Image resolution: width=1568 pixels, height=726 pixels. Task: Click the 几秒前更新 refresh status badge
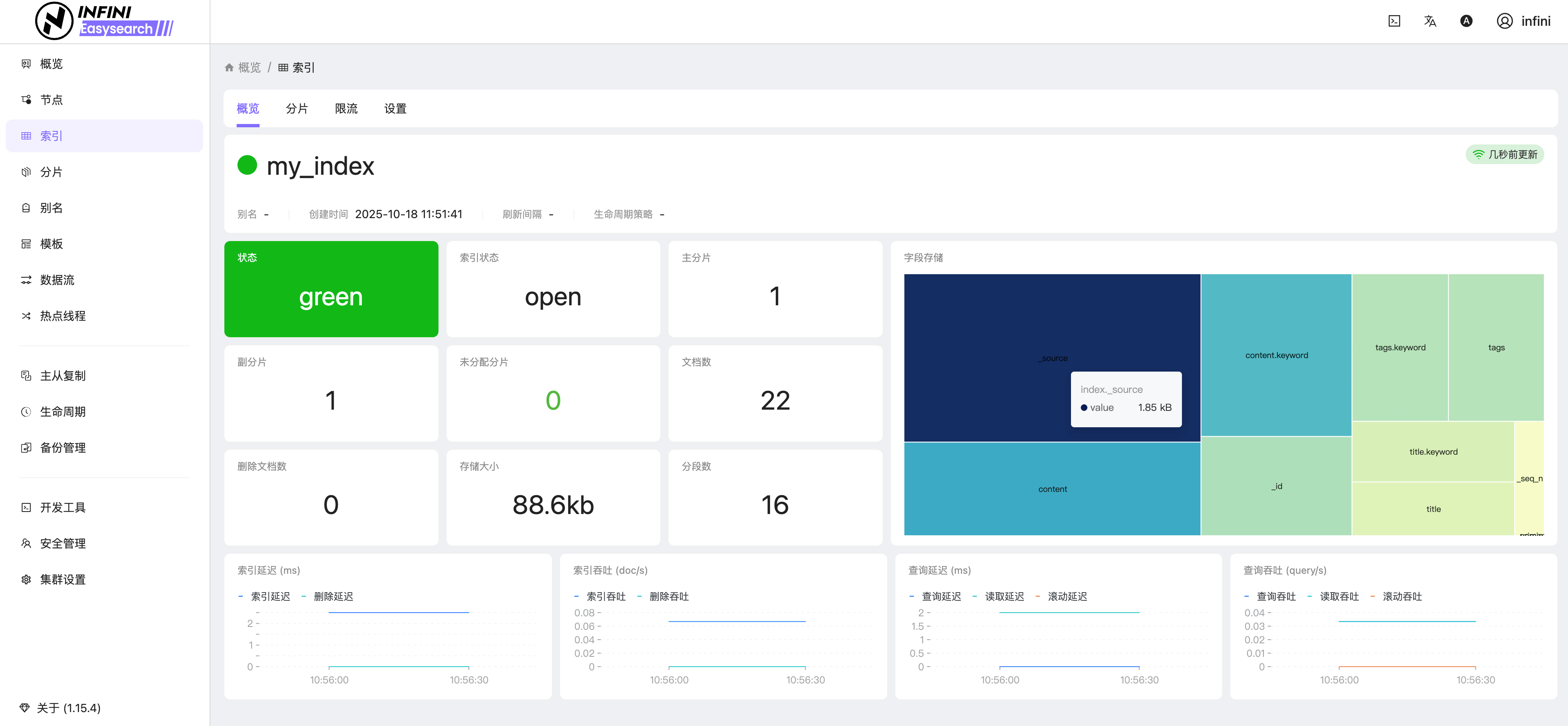pos(1505,155)
